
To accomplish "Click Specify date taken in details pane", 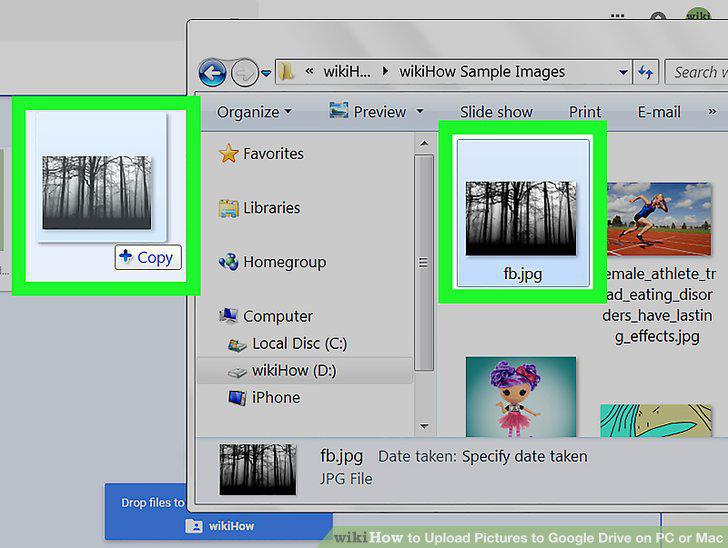I will [x=525, y=457].
